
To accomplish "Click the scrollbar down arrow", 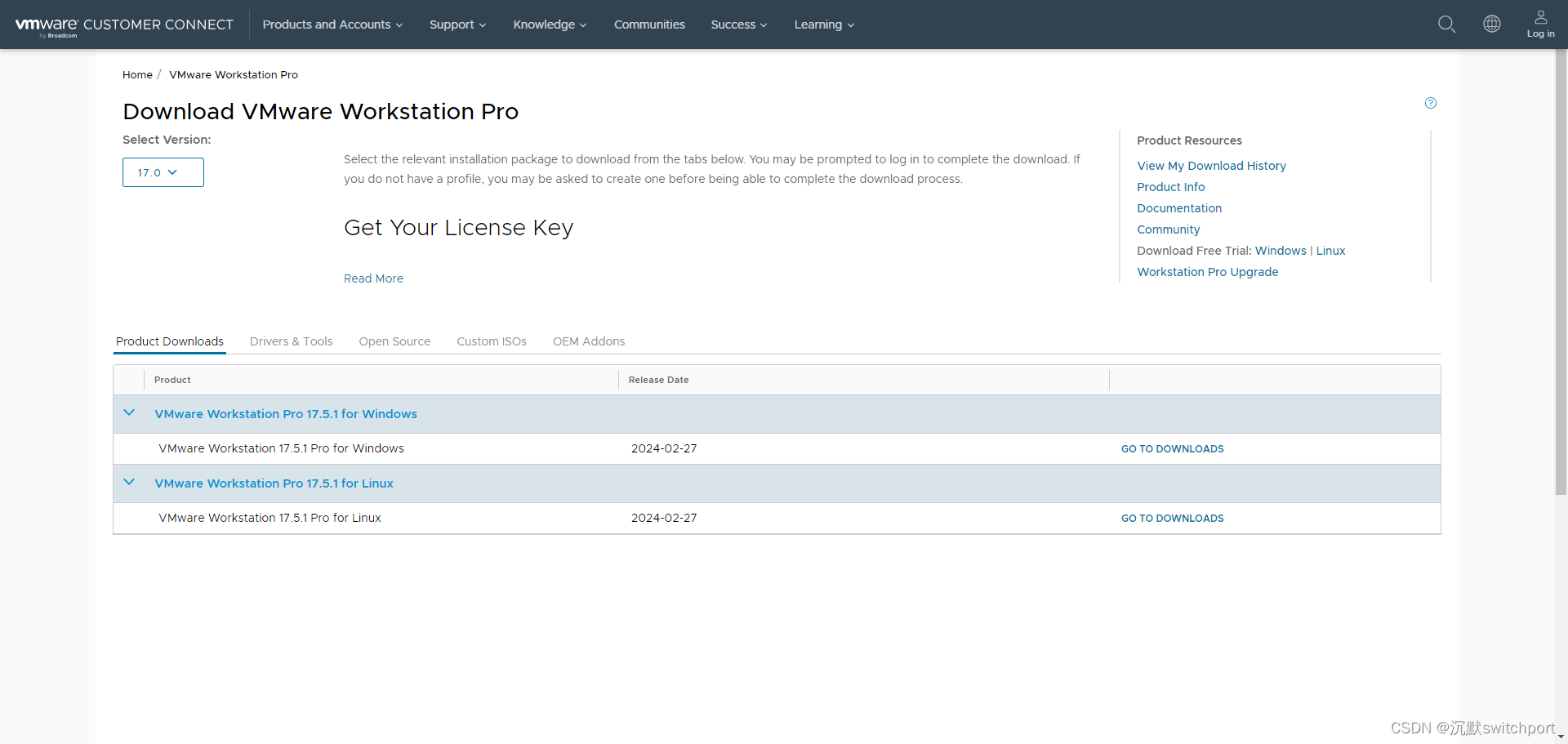I will [x=1561, y=737].
